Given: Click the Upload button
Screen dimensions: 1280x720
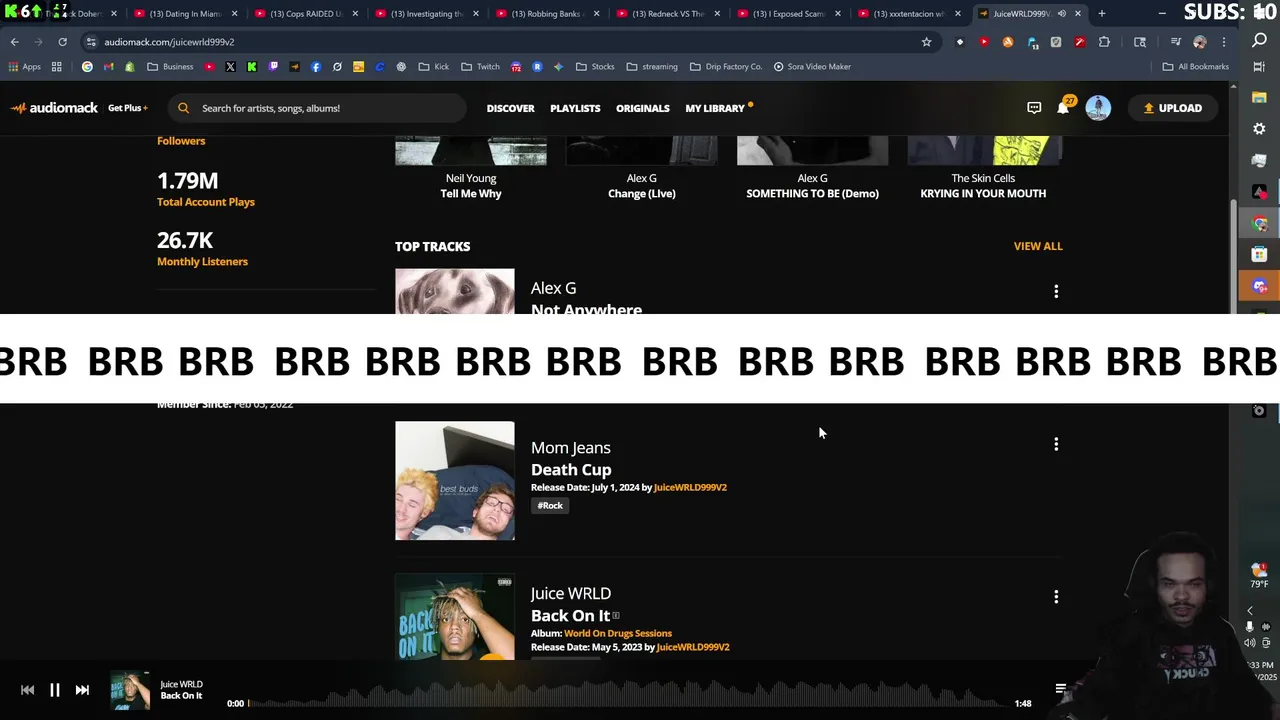Looking at the screenshot, I should coord(1173,108).
